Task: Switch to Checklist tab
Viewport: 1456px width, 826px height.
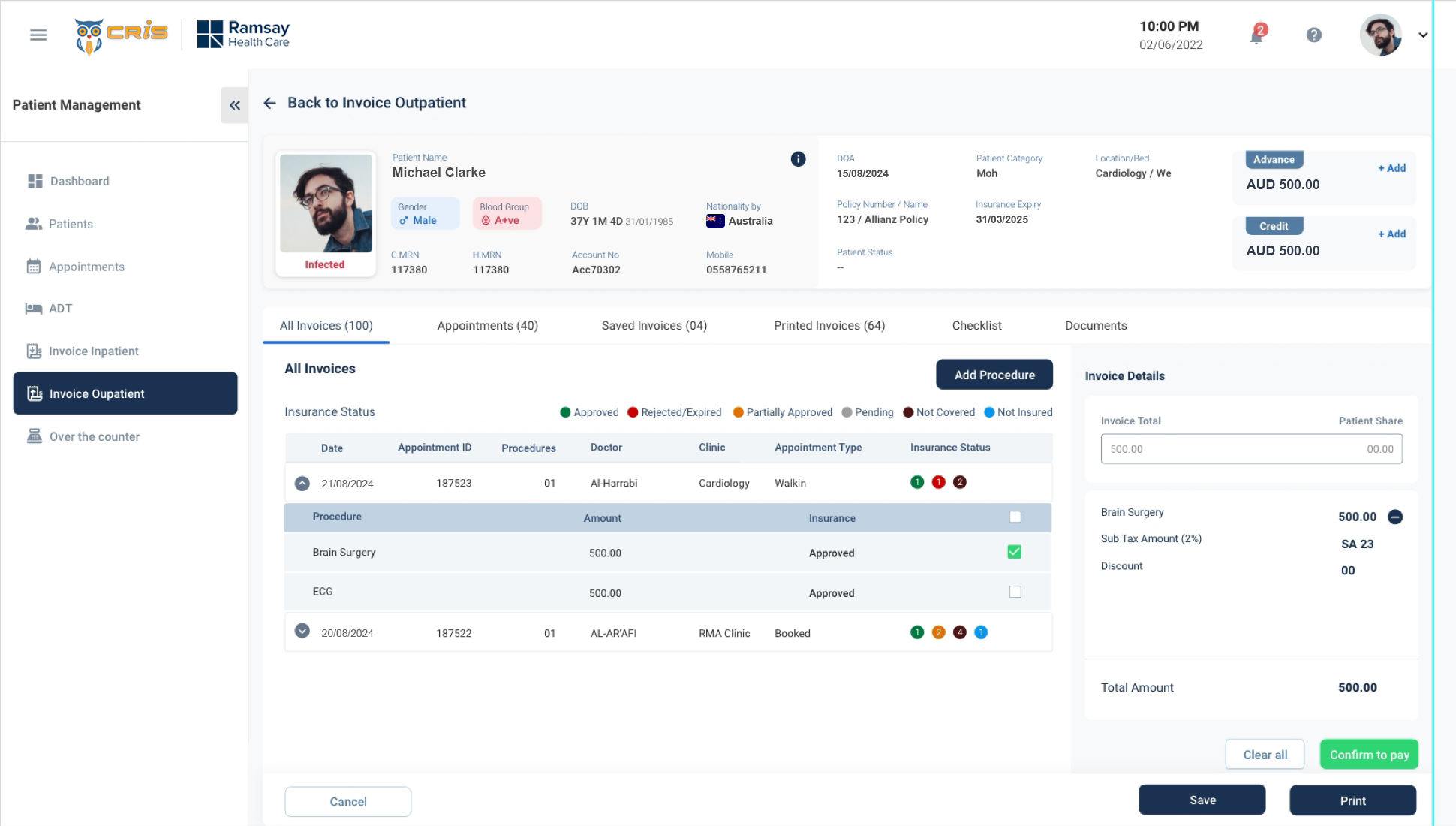Action: coord(976,326)
